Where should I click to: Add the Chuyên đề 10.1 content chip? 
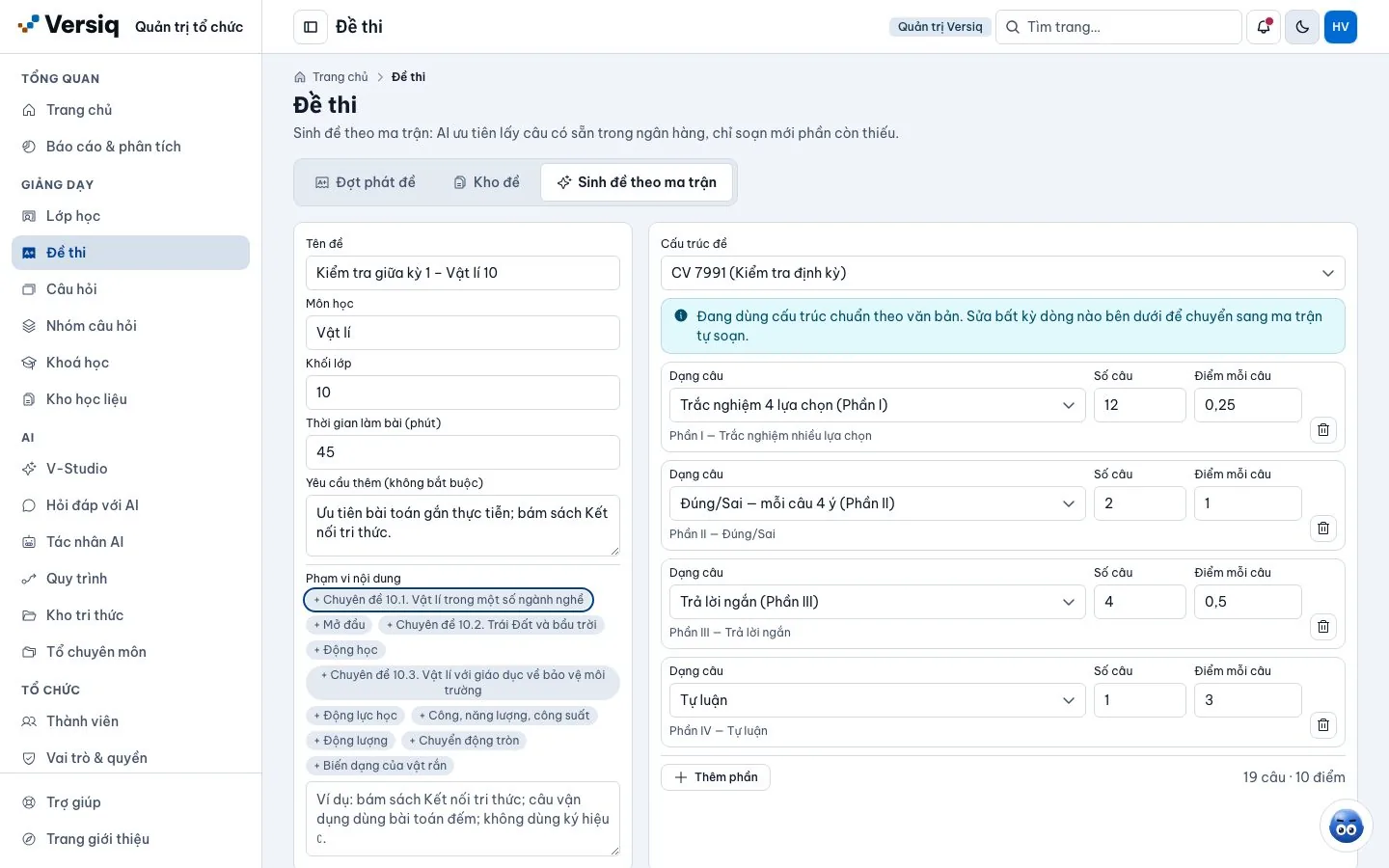tap(449, 600)
